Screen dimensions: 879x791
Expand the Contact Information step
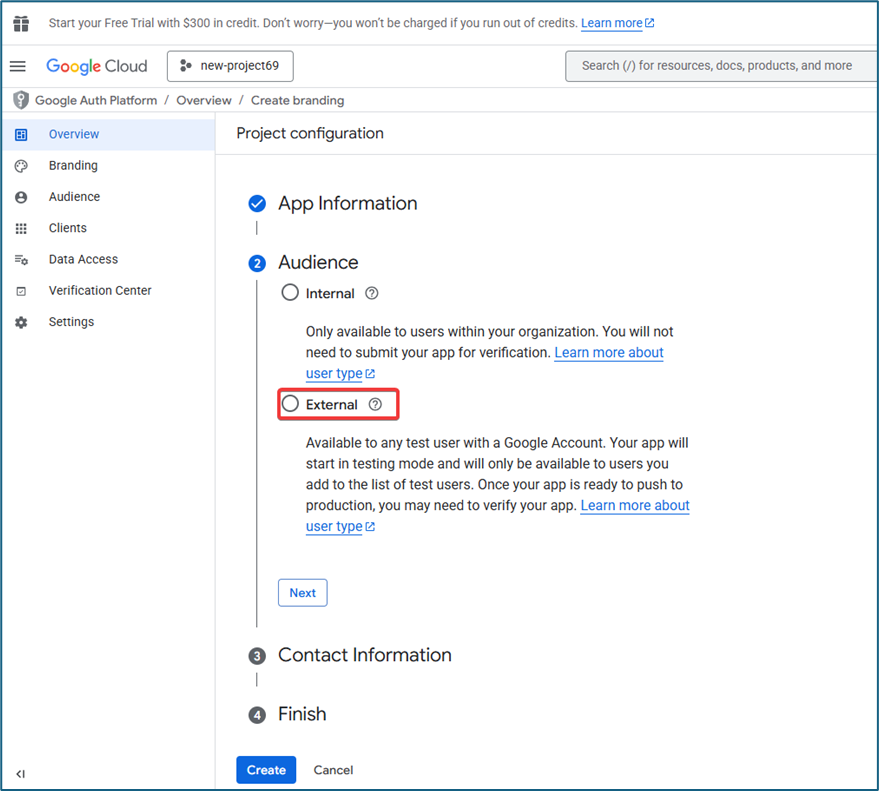click(x=364, y=655)
